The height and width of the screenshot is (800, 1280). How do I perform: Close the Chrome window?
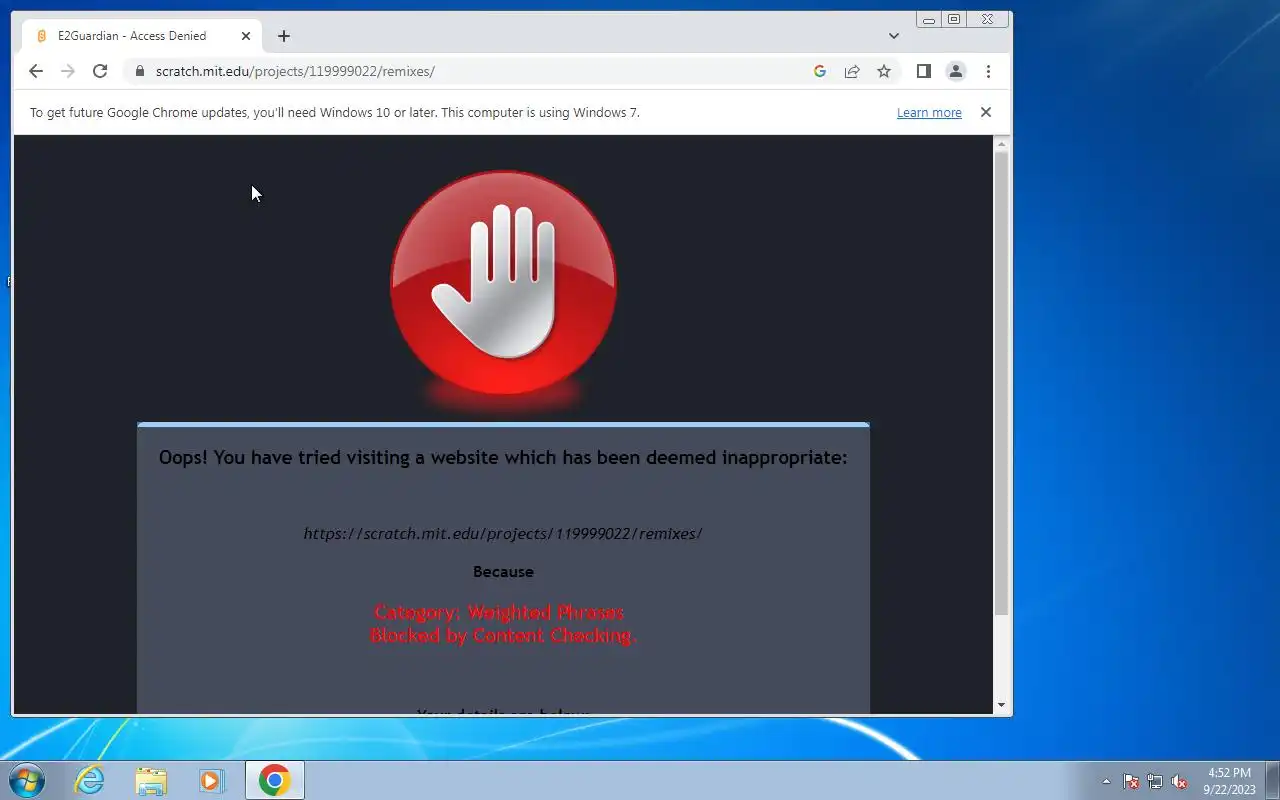988,20
